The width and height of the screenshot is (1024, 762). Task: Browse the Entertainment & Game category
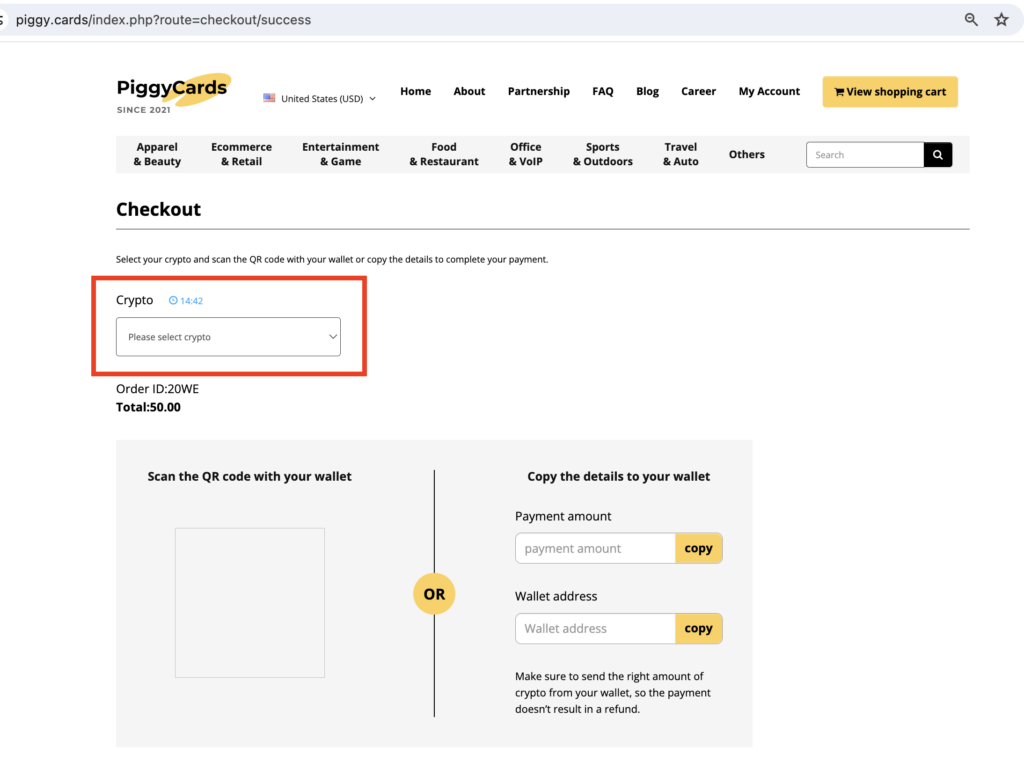pyautogui.click(x=340, y=155)
